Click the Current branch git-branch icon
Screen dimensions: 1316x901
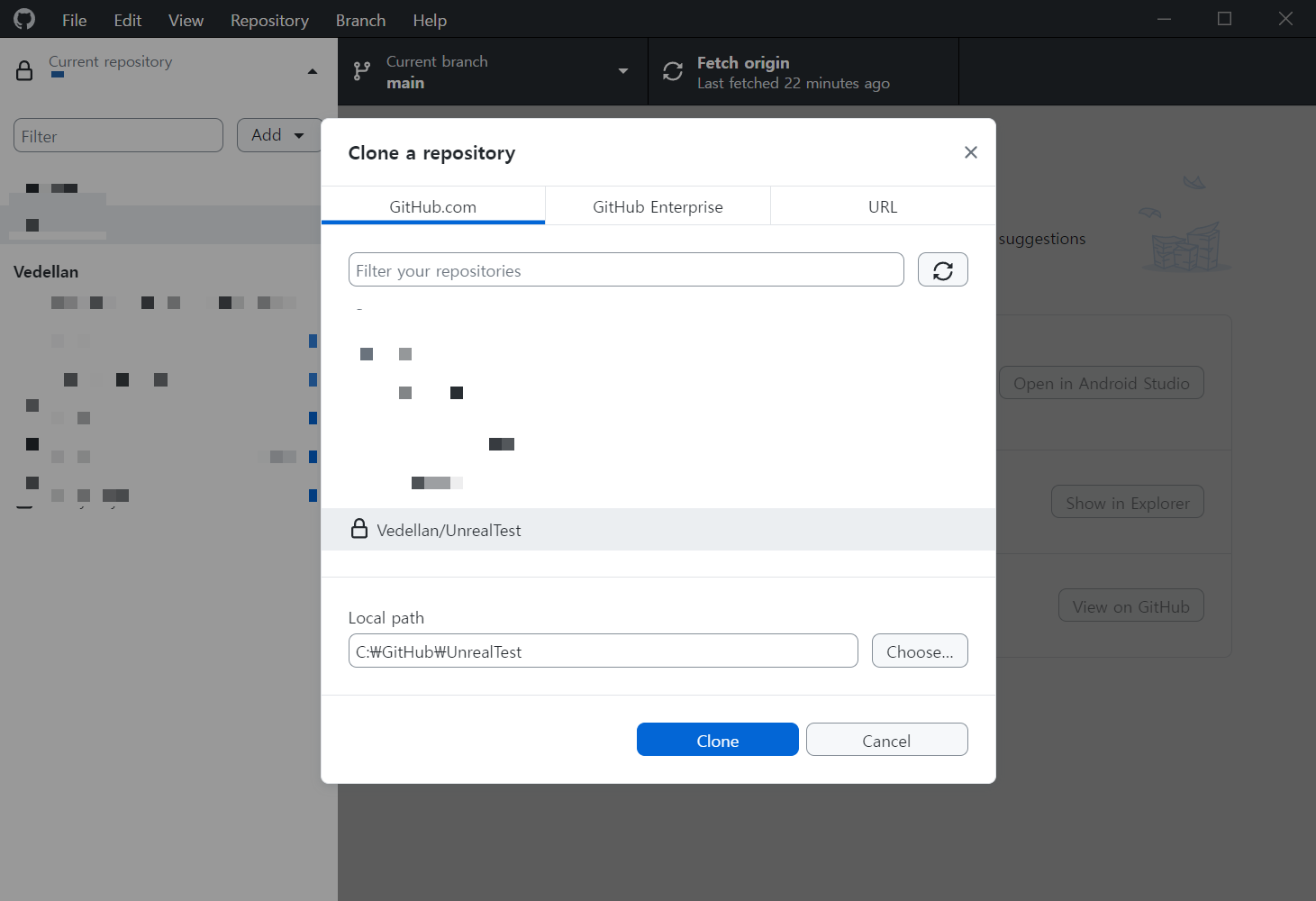pyautogui.click(x=362, y=71)
